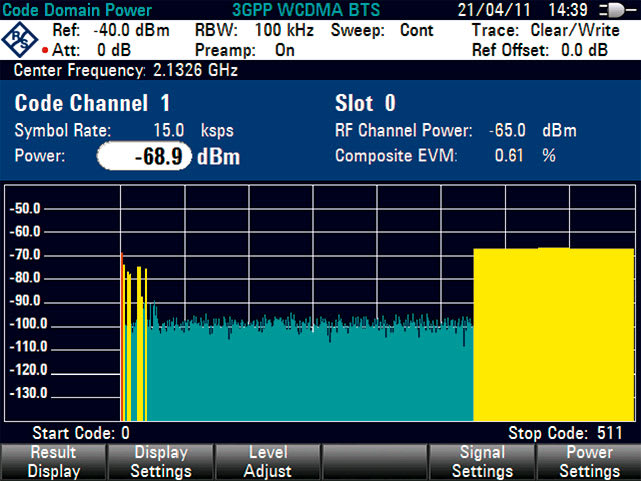Click the -50.0 axis label
Screen dimensions: 641x481
(25, 209)
